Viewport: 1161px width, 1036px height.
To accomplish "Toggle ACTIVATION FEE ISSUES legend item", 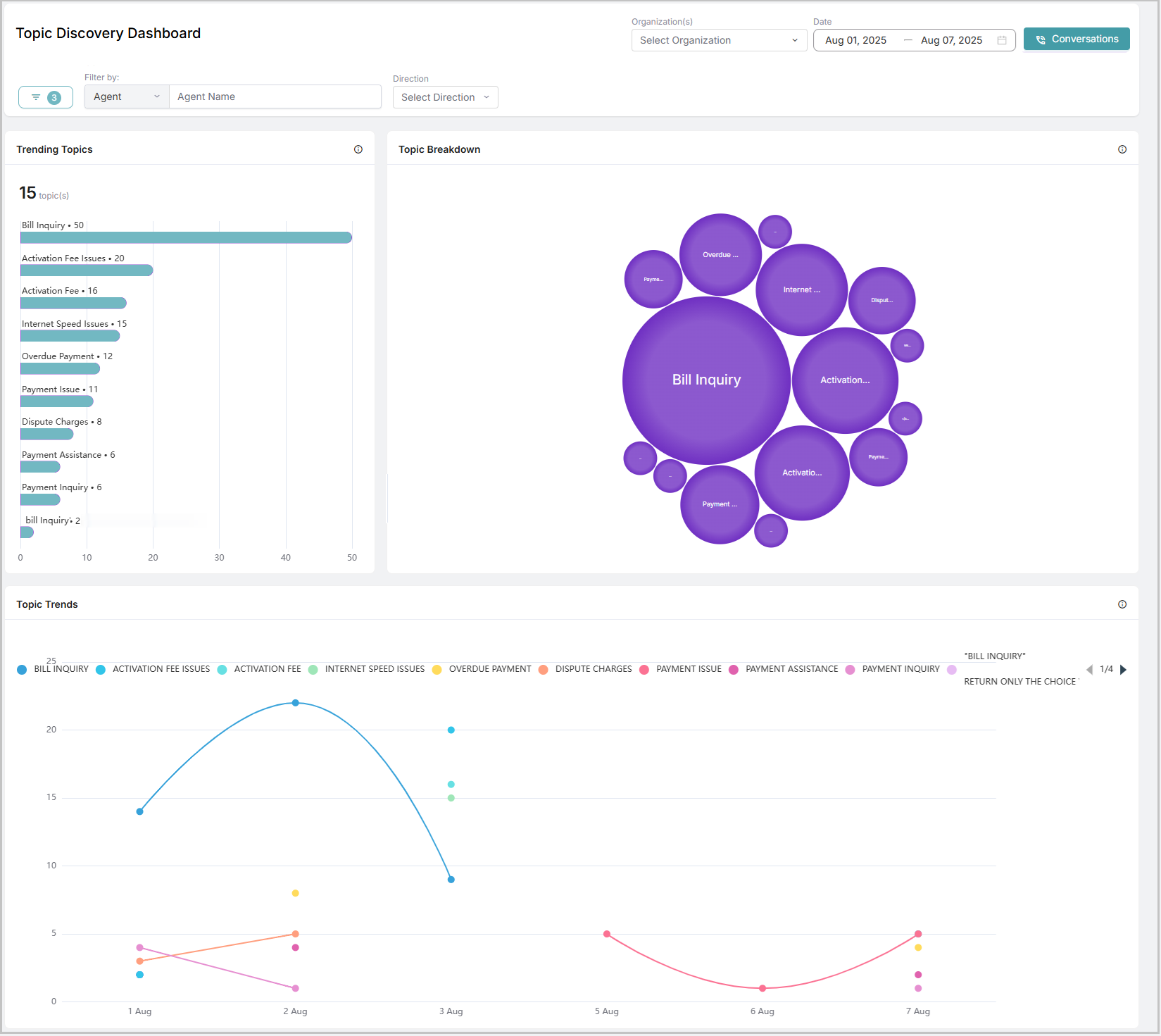I will point(153,669).
